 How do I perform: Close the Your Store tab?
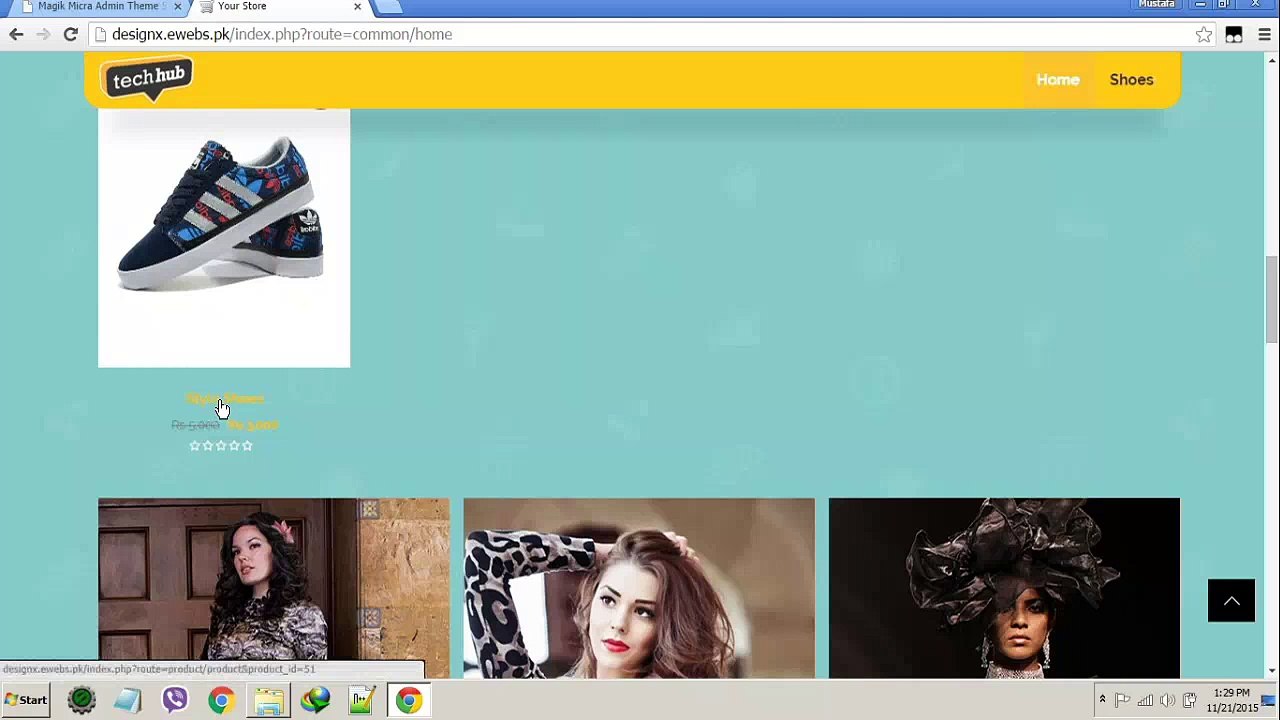pyautogui.click(x=357, y=7)
